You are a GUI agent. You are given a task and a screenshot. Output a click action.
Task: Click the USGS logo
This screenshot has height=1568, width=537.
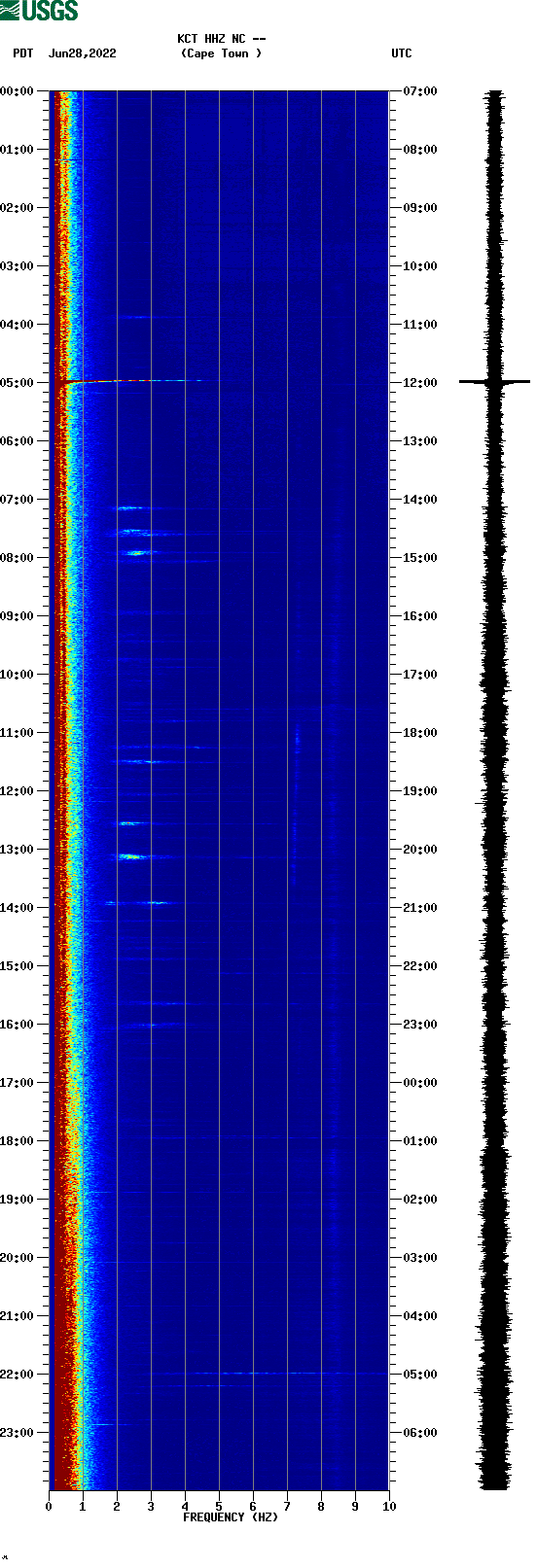click(39, 11)
